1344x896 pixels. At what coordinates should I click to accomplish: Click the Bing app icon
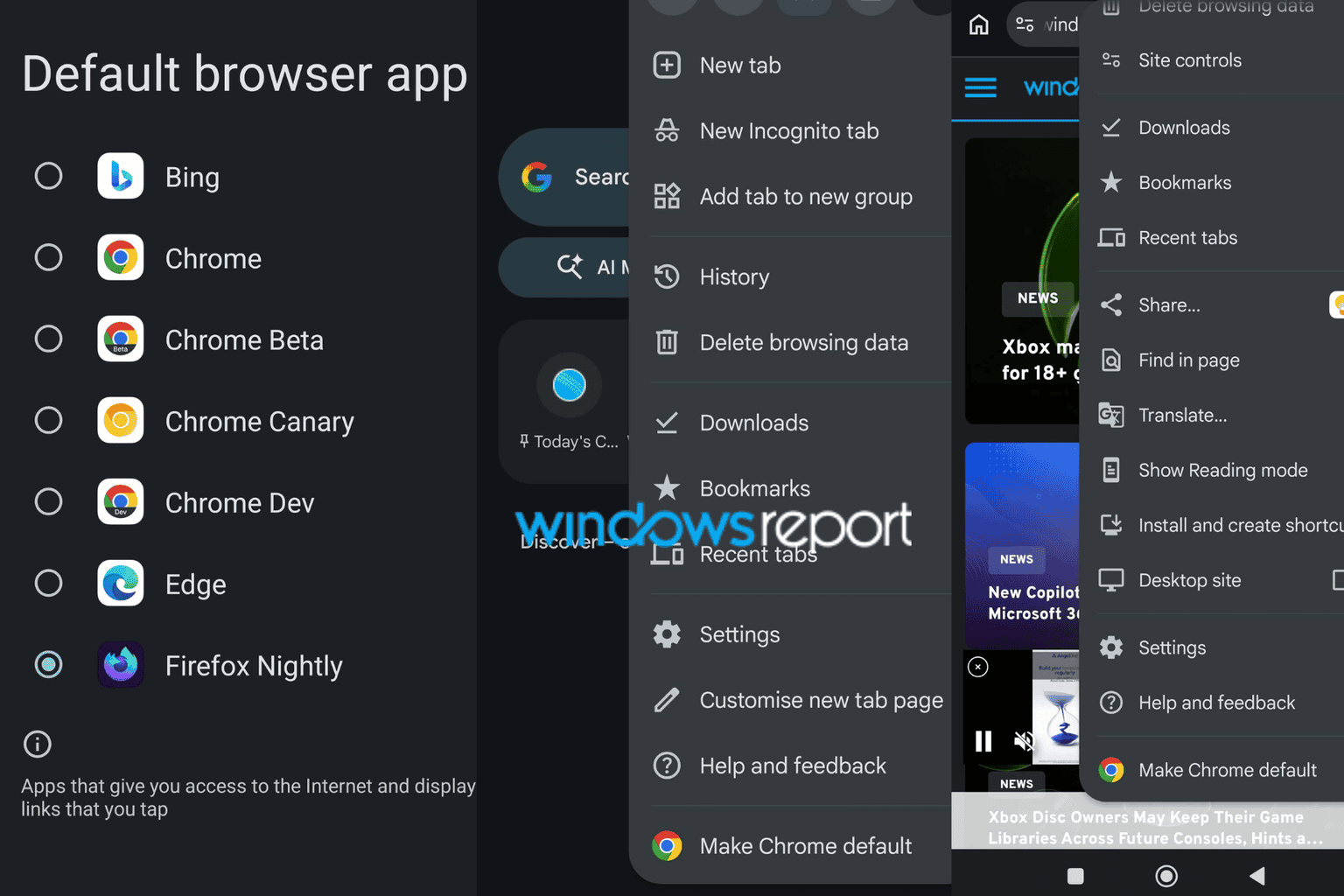[121, 176]
